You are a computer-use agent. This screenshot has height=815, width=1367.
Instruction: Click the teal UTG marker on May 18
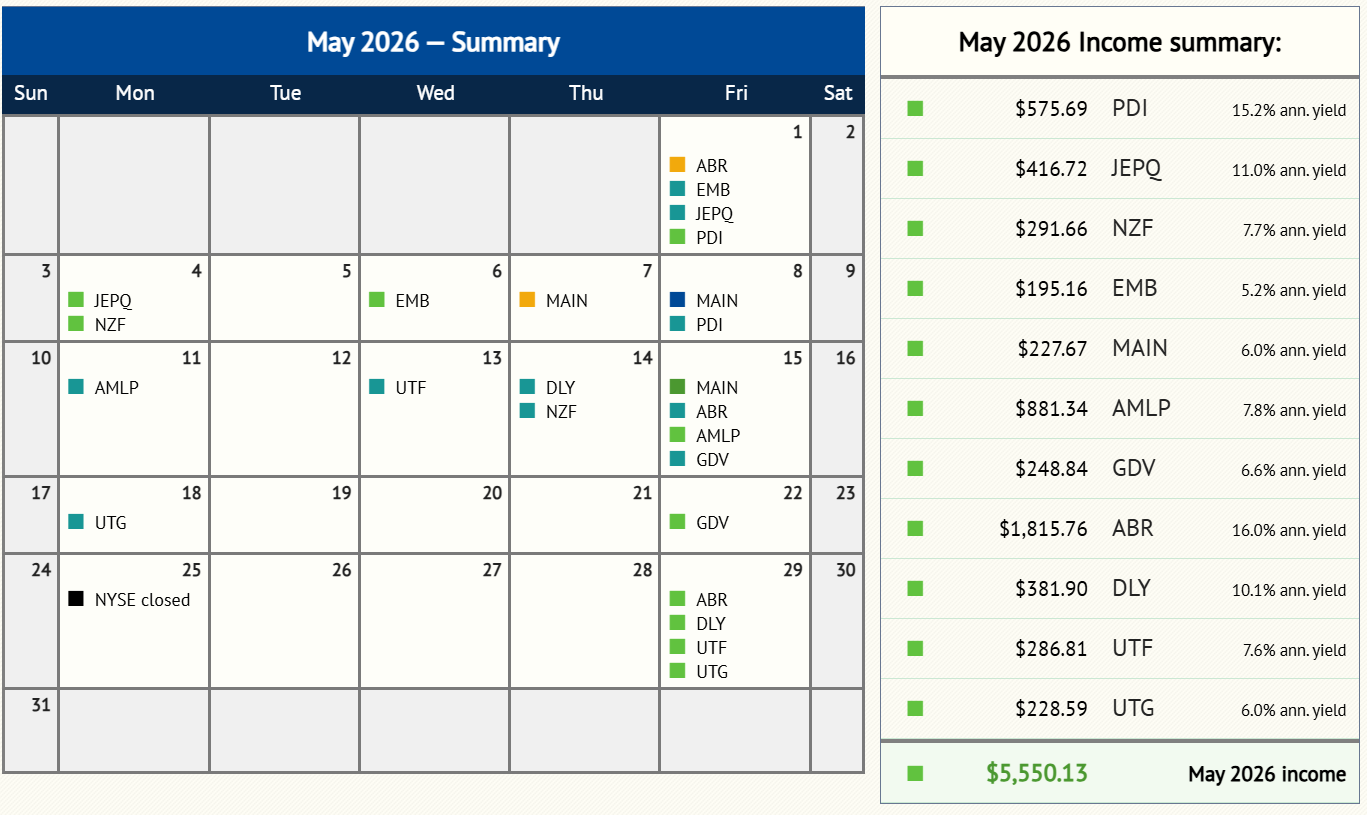[76, 522]
